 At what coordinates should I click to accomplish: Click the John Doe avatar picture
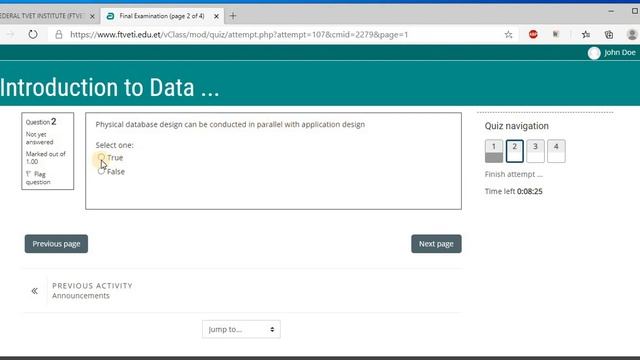594,53
